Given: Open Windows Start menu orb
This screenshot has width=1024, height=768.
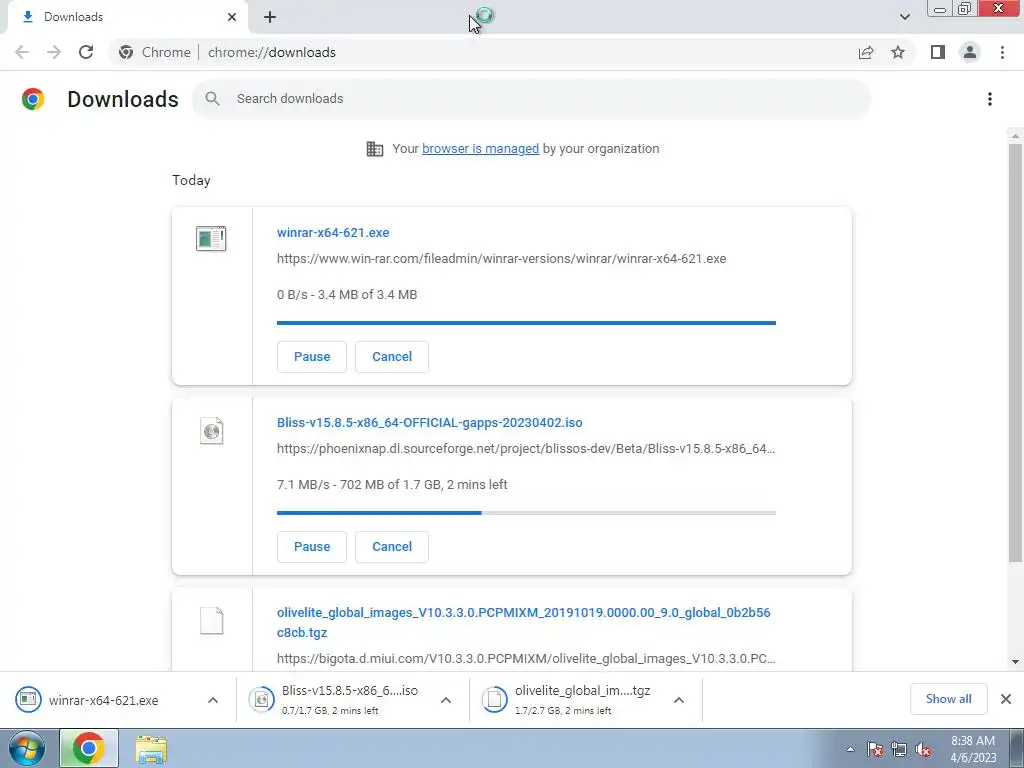Looking at the screenshot, I should click(27, 748).
